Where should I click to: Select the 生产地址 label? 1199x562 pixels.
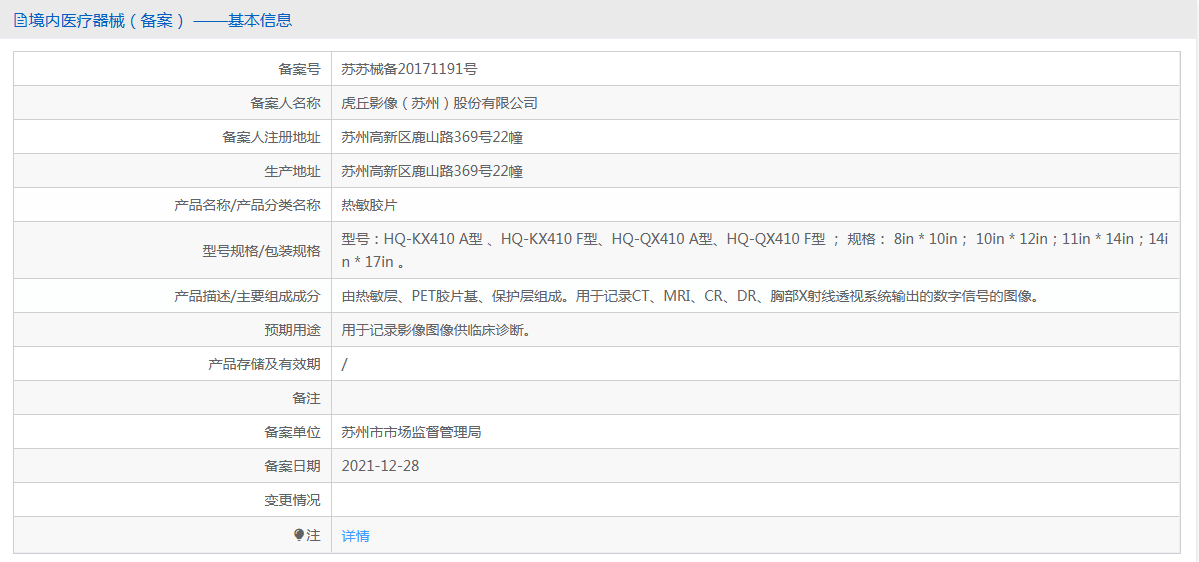[x=293, y=171]
